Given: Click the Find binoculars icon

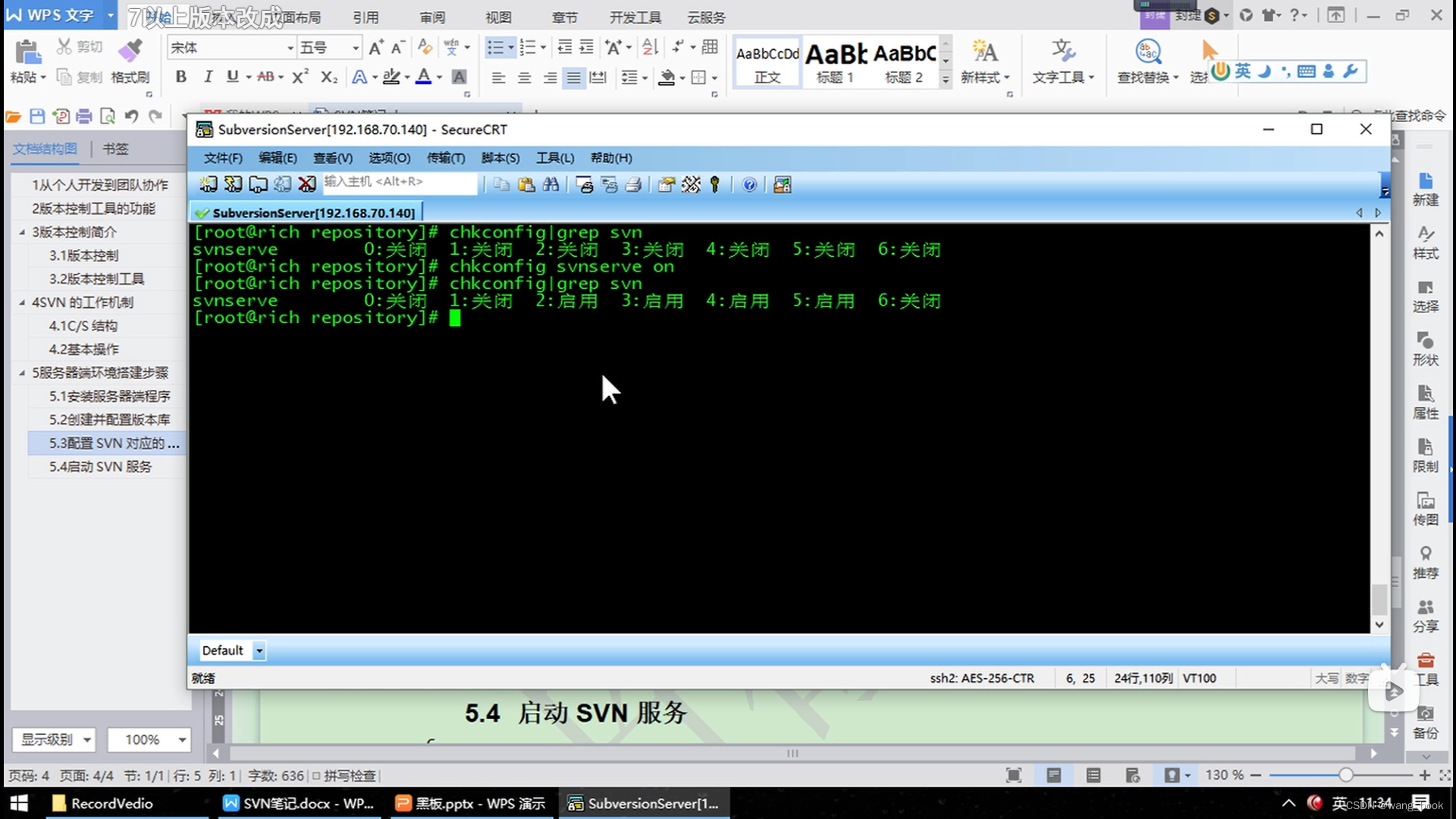Looking at the screenshot, I should coord(551,184).
